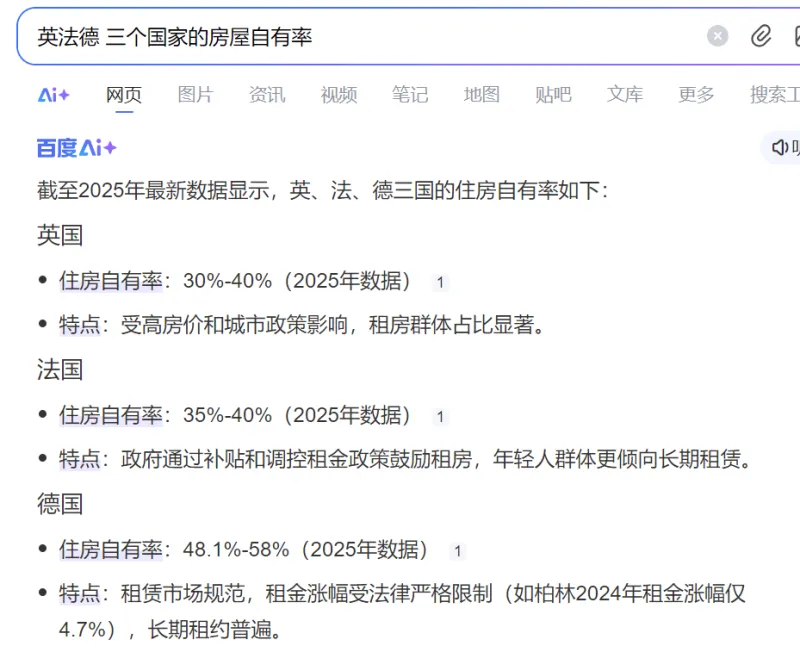The width and height of the screenshot is (800, 652).
Task: Switch to the 笔记 tab
Action: 410,95
